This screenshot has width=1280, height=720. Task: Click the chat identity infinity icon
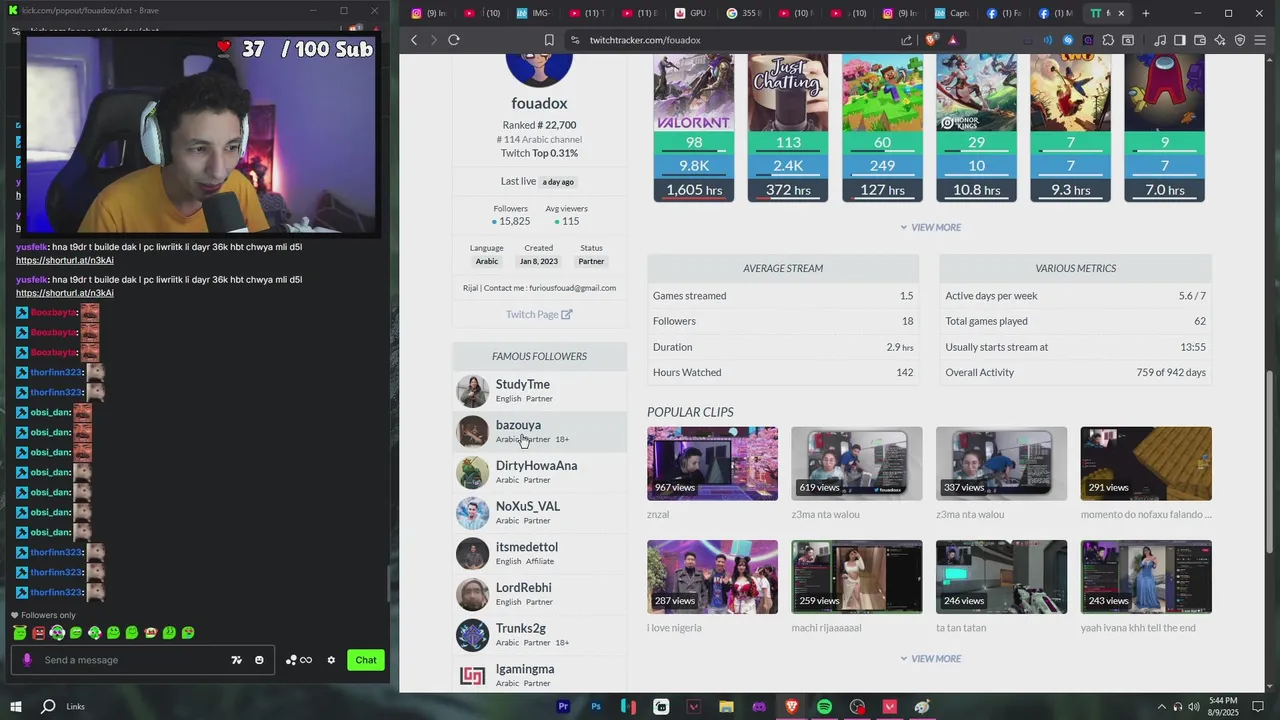(x=306, y=660)
